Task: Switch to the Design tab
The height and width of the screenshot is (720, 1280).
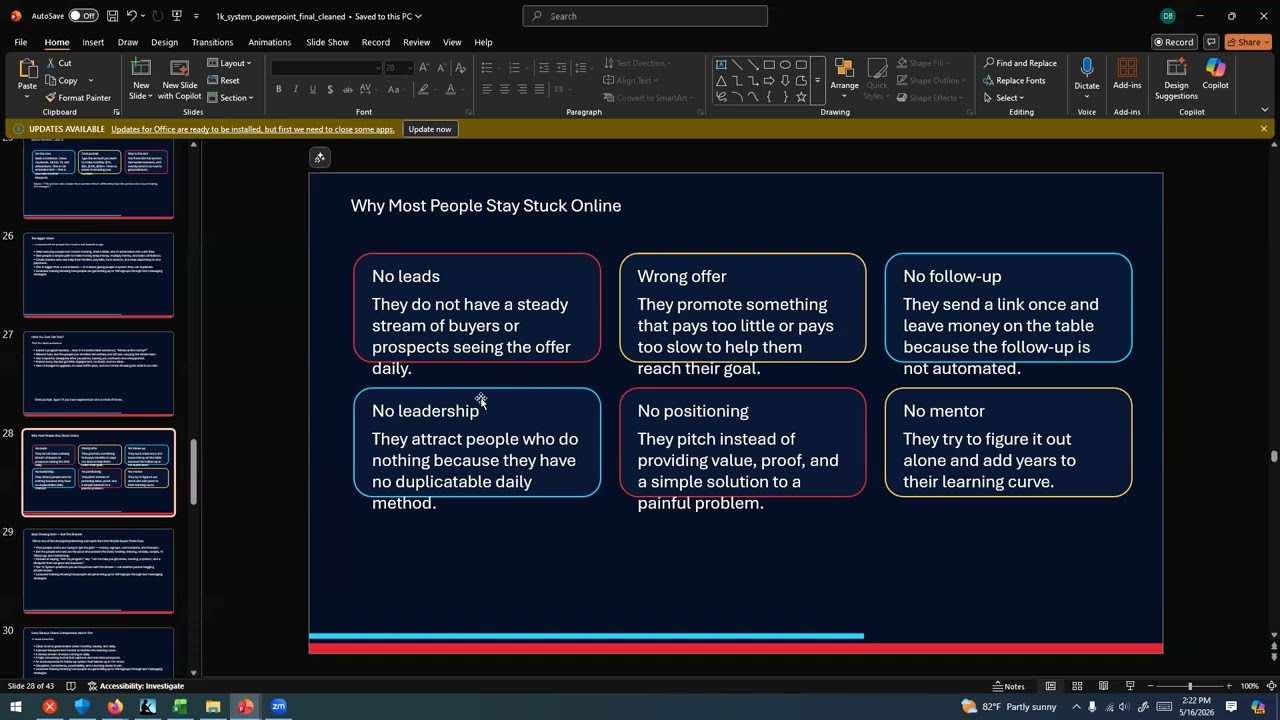Action: pyautogui.click(x=164, y=42)
